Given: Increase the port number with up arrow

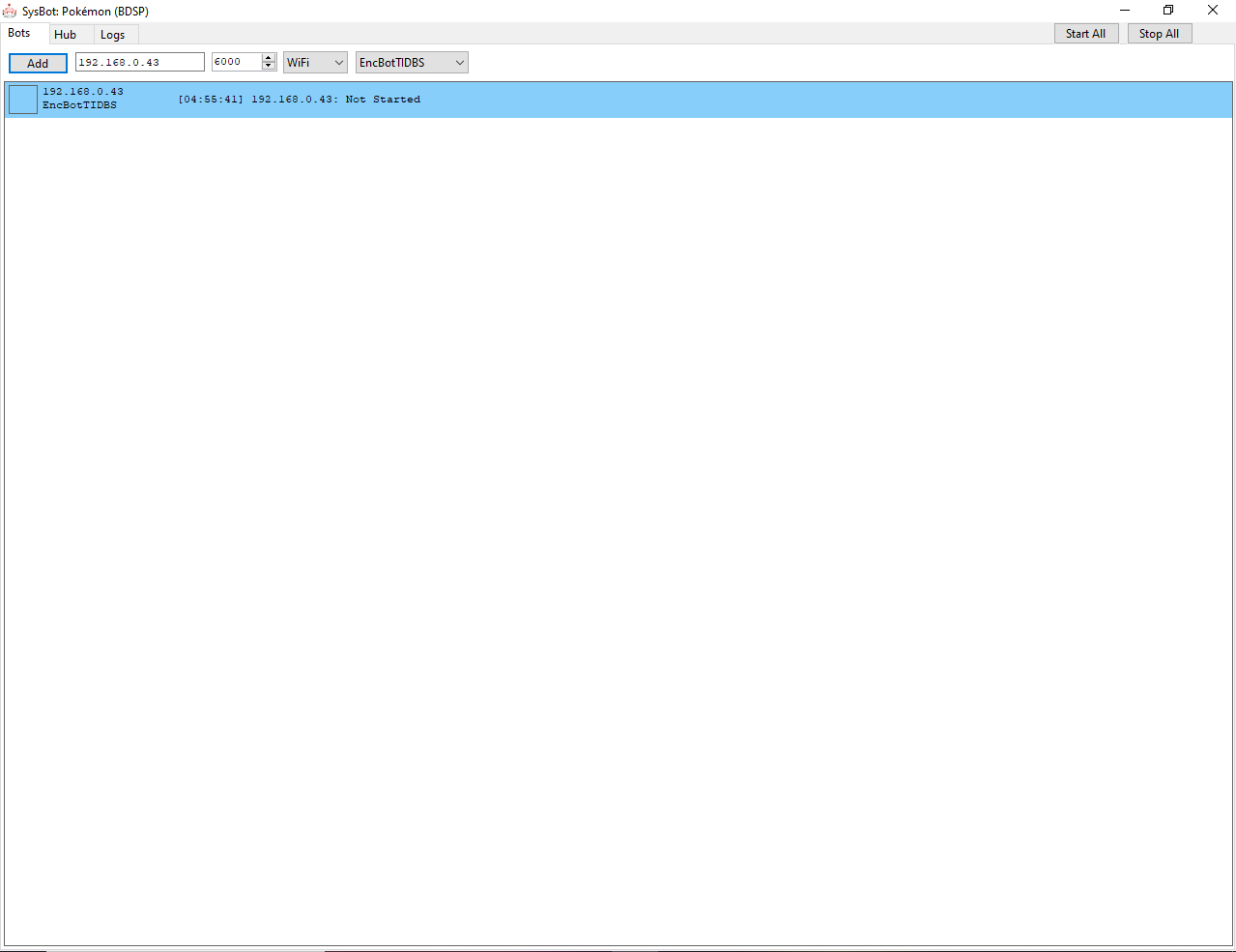Looking at the screenshot, I should click(x=269, y=58).
